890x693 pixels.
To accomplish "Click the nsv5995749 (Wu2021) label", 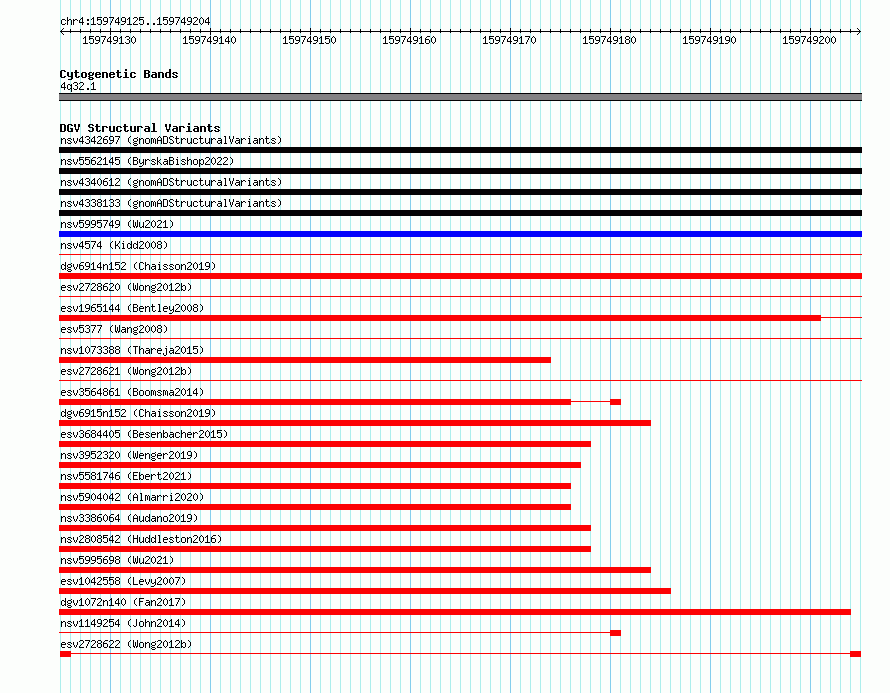I will pyautogui.click(x=117, y=224).
